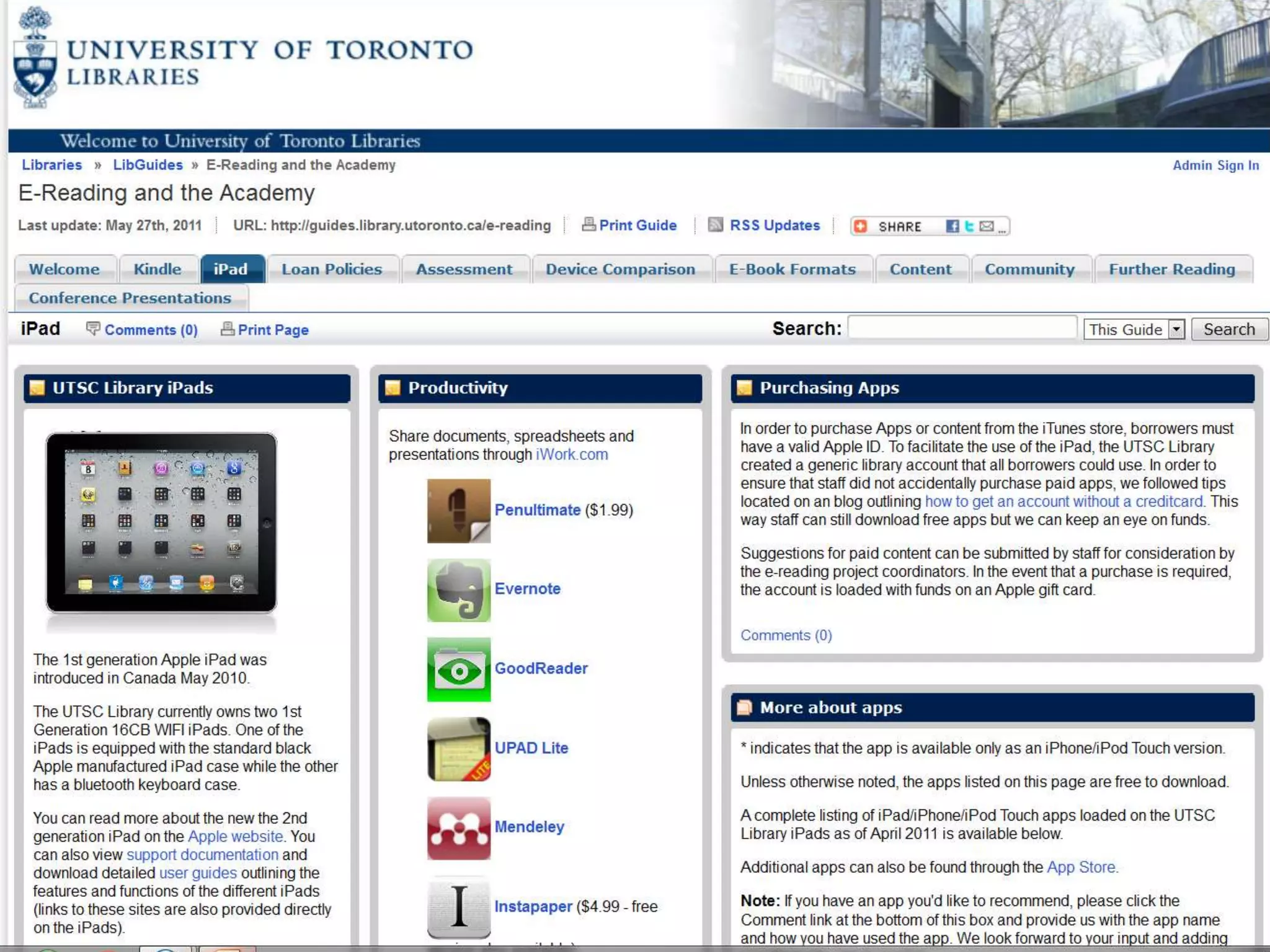
Task: Click the GoodReader eye icon
Action: (x=458, y=669)
